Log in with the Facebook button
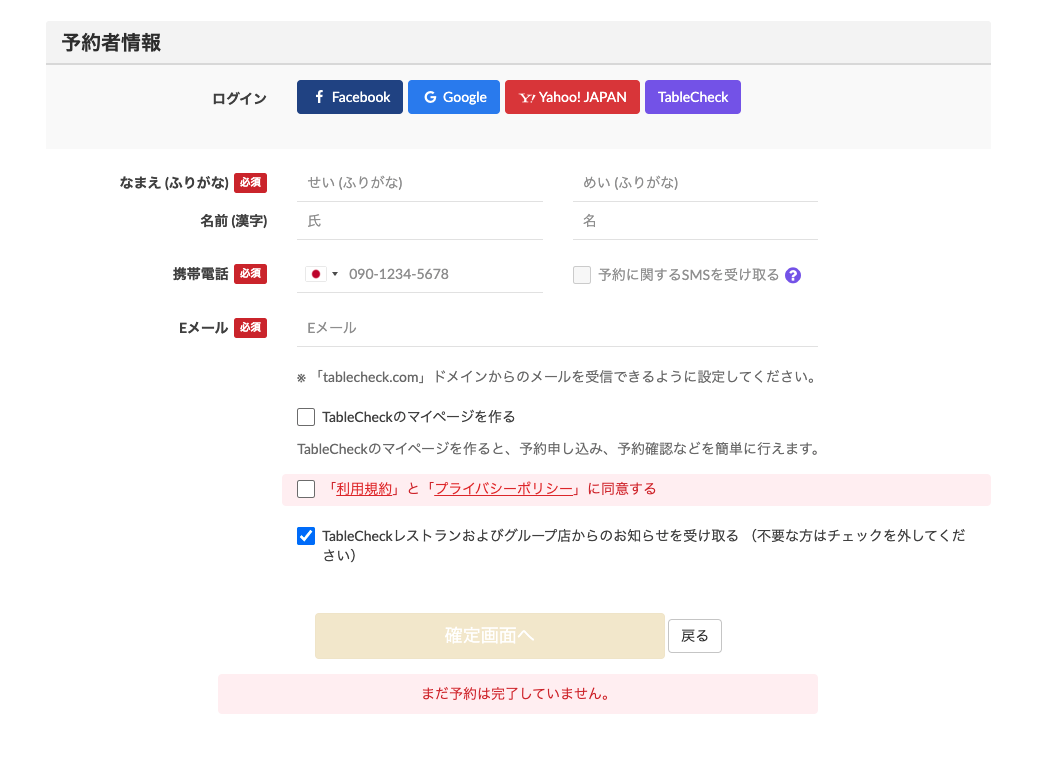 point(350,97)
